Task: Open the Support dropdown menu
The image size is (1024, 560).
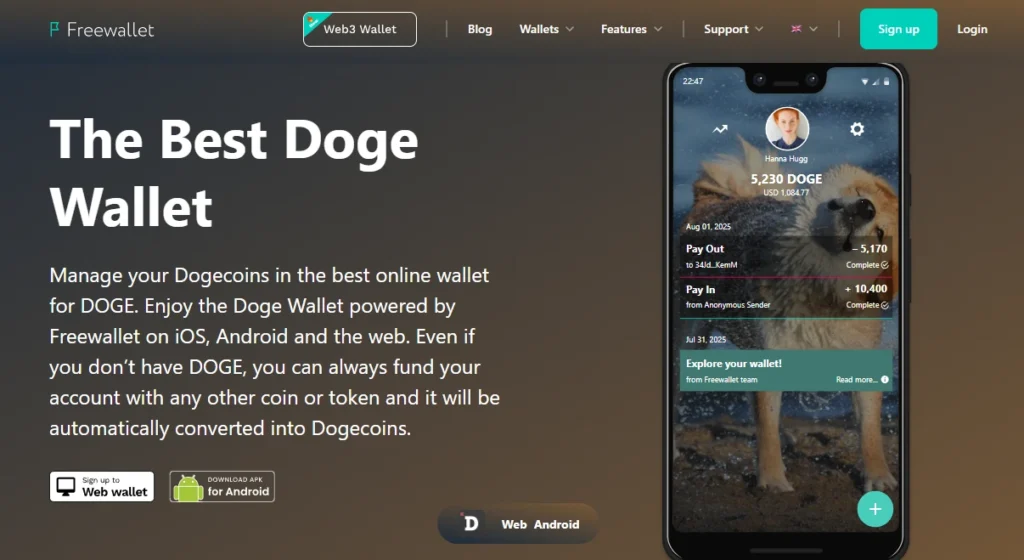Action: click(x=733, y=29)
